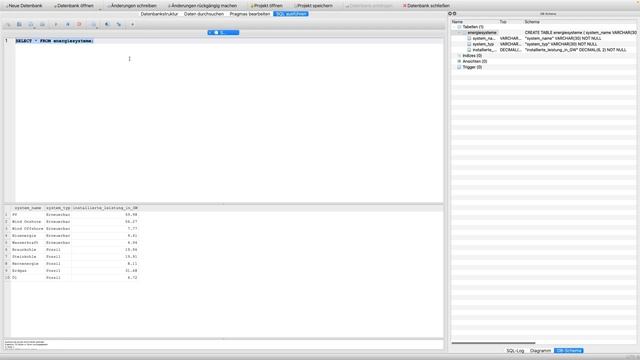
Task: Run all SQL with the play icon
Action: coord(56,24)
